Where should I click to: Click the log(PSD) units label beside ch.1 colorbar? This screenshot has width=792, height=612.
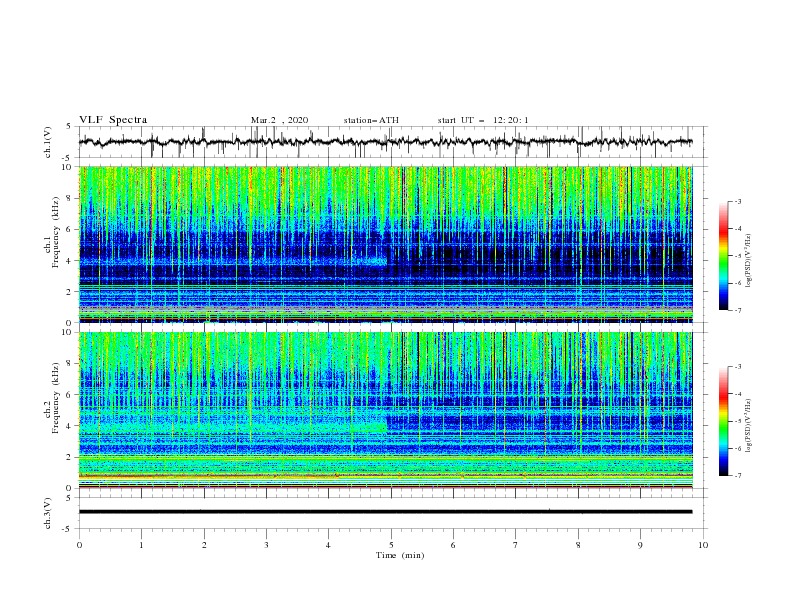coord(748,260)
